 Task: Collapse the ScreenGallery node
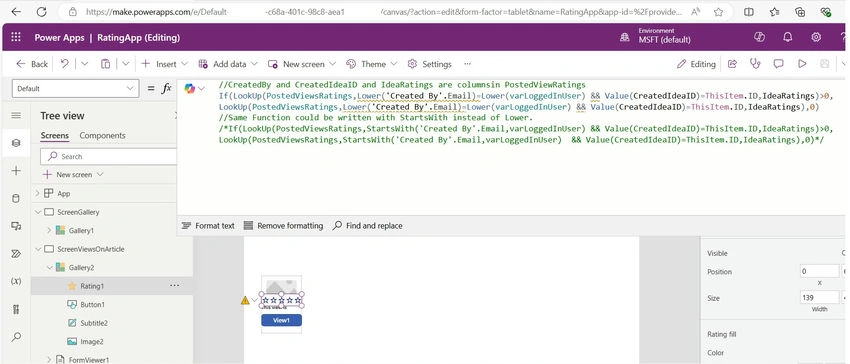tap(37, 212)
